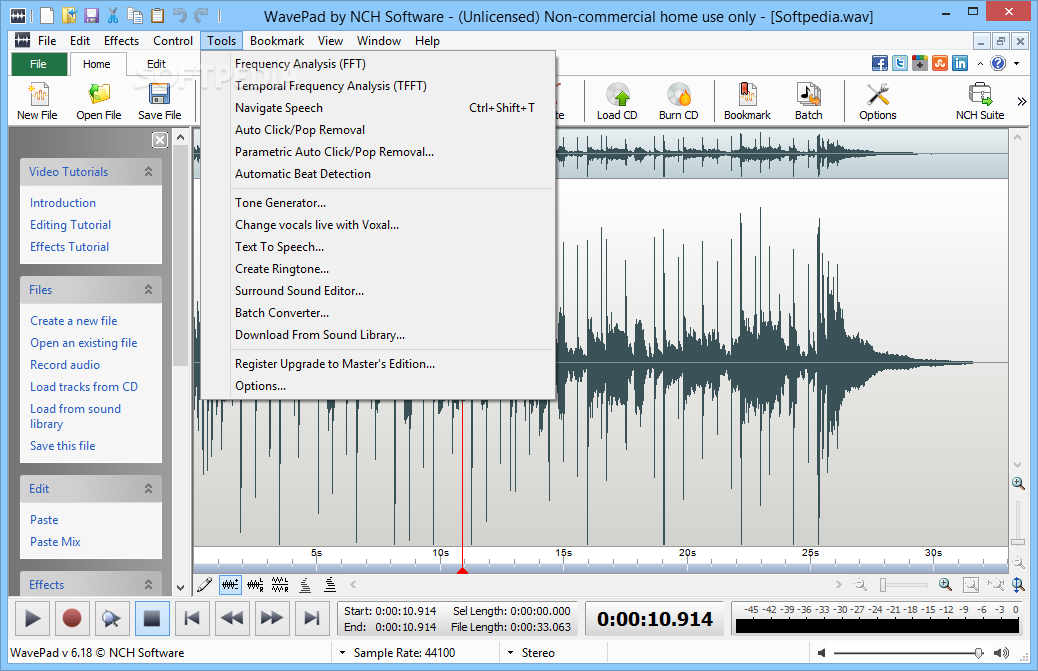Open NCH Suite from the toolbar
Image resolution: width=1038 pixels, height=671 pixels.
(980, 101)
